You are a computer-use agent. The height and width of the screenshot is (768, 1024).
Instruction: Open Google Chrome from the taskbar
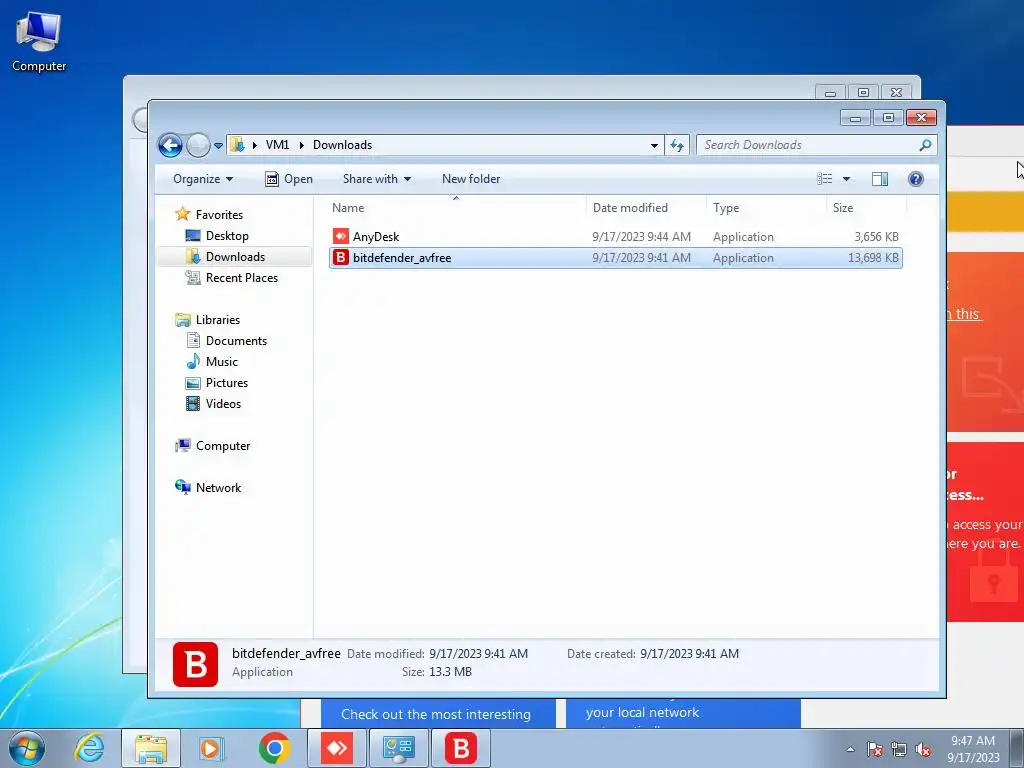click(274, 748)
